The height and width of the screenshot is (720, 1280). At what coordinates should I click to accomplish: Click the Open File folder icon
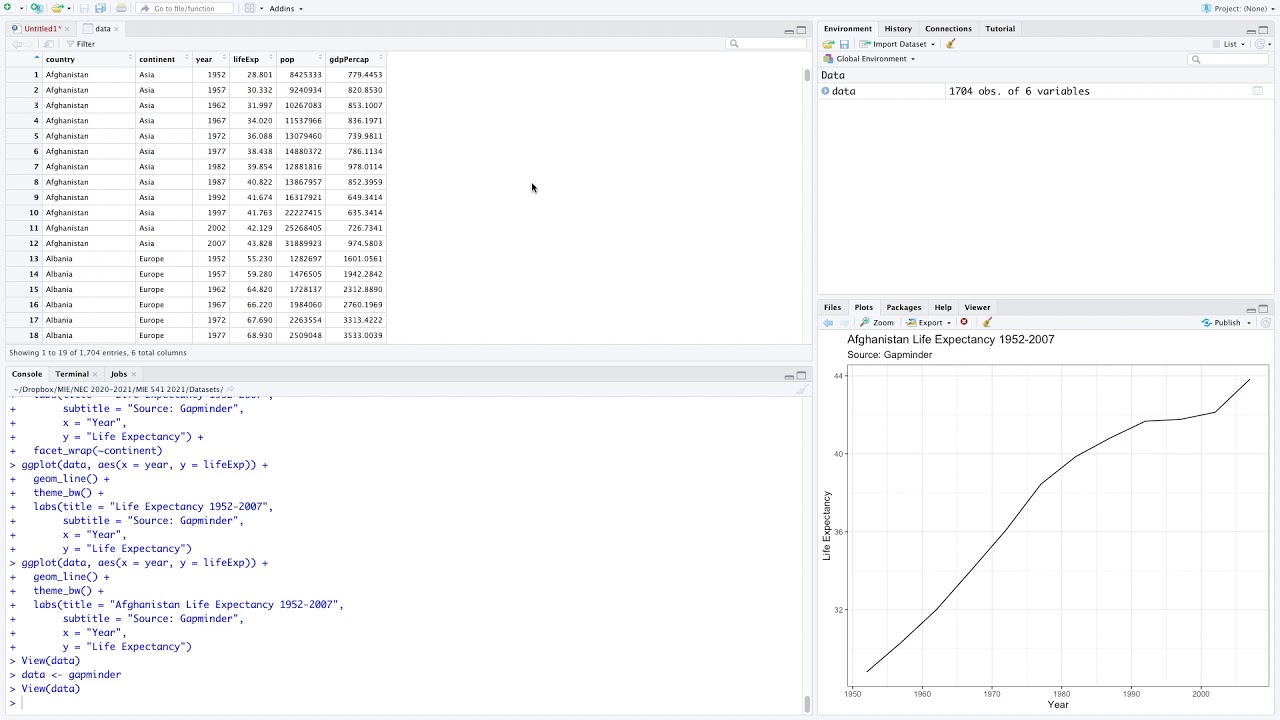click(x=57, y=8)
